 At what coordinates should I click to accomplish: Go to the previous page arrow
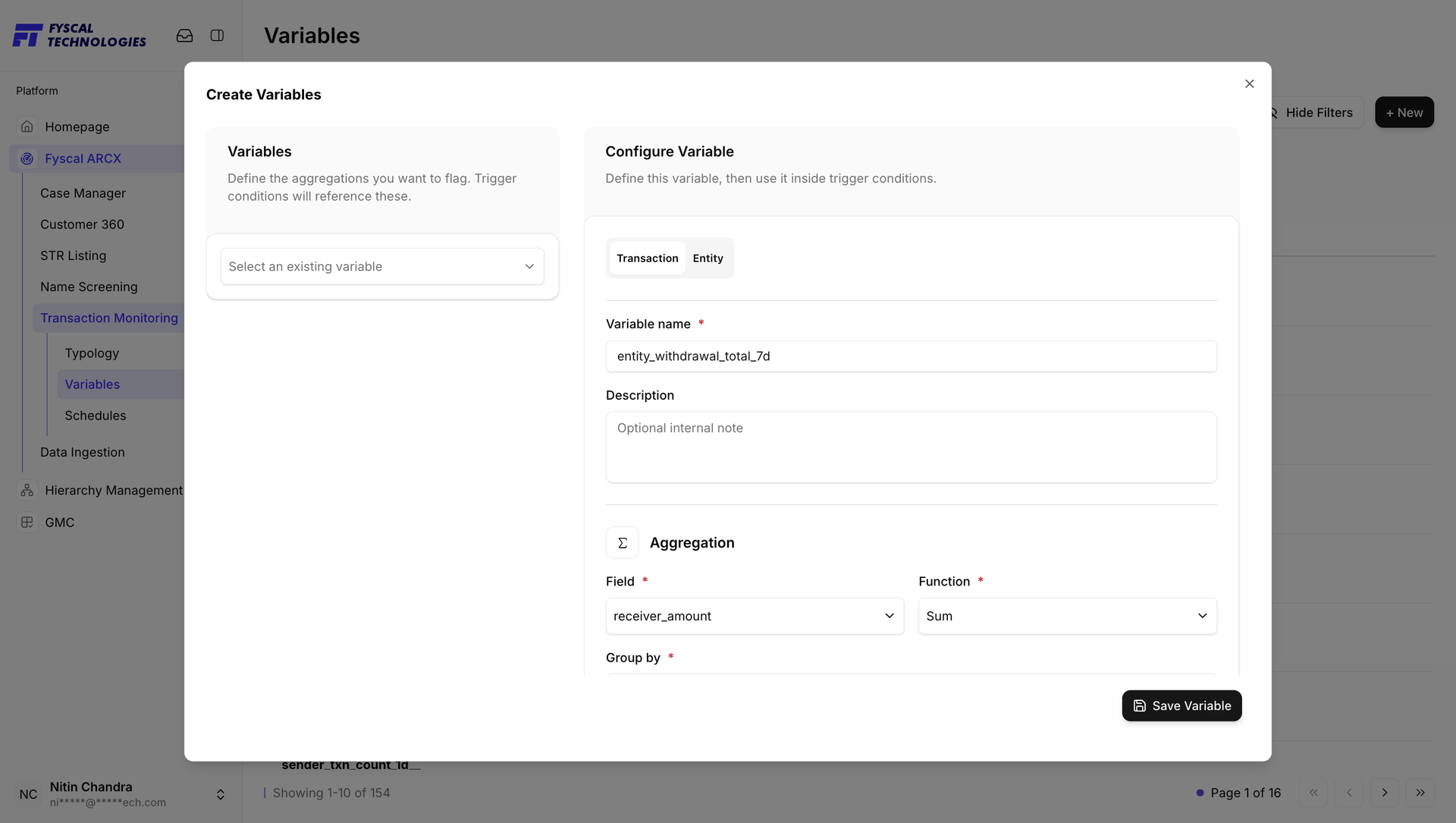point(1349,793)
